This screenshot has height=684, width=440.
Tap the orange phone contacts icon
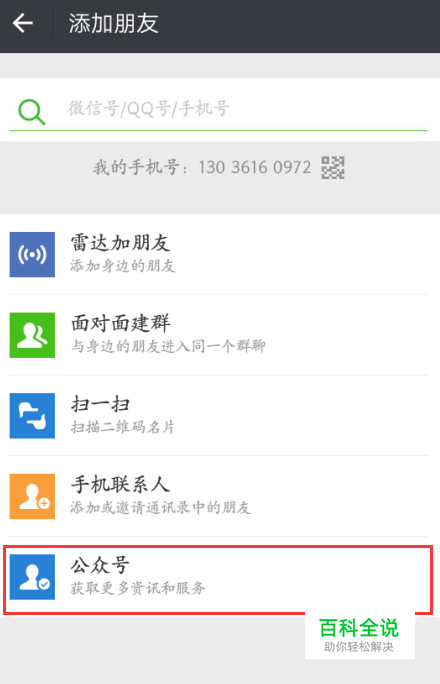coord(32,496)
